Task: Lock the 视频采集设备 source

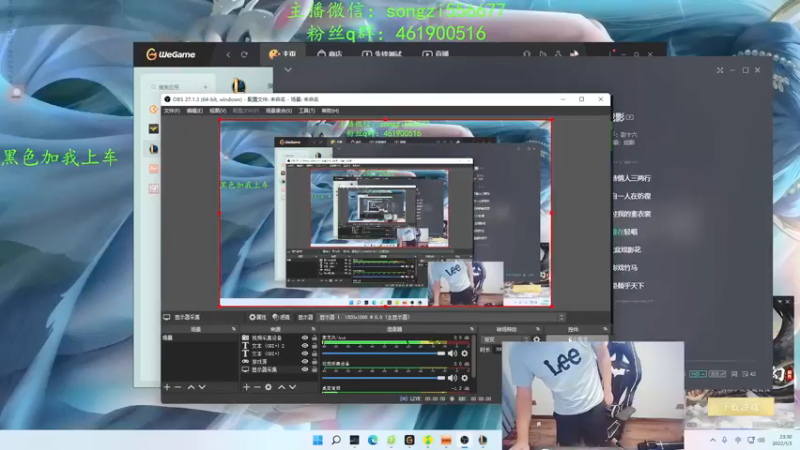Action: (x=314, y=338)
